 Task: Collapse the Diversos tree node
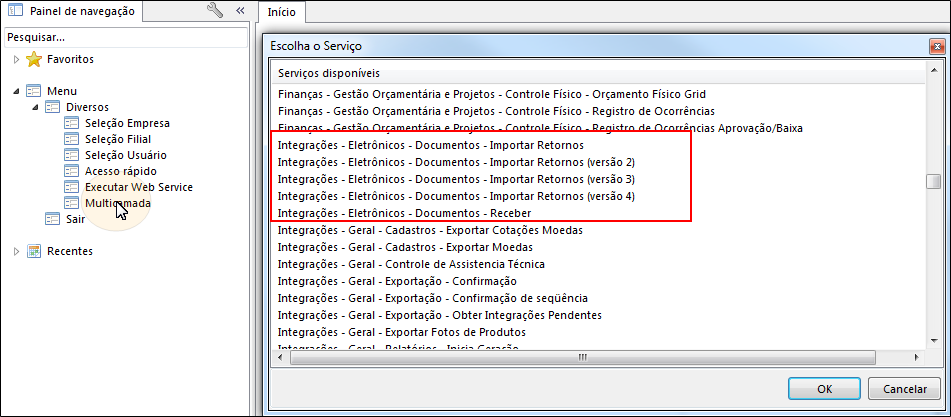[36, 107]
